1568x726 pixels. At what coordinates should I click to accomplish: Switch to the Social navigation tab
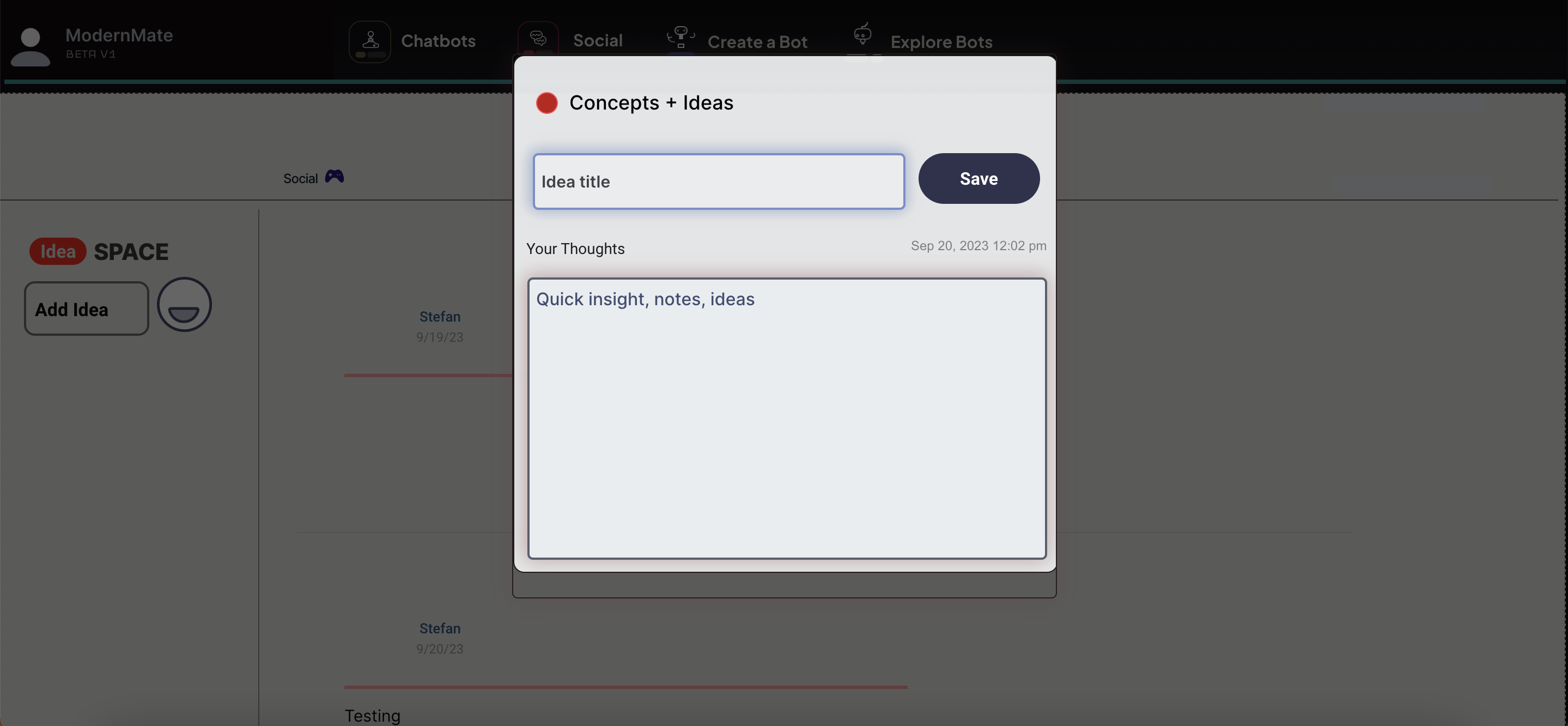pos(597,40)
